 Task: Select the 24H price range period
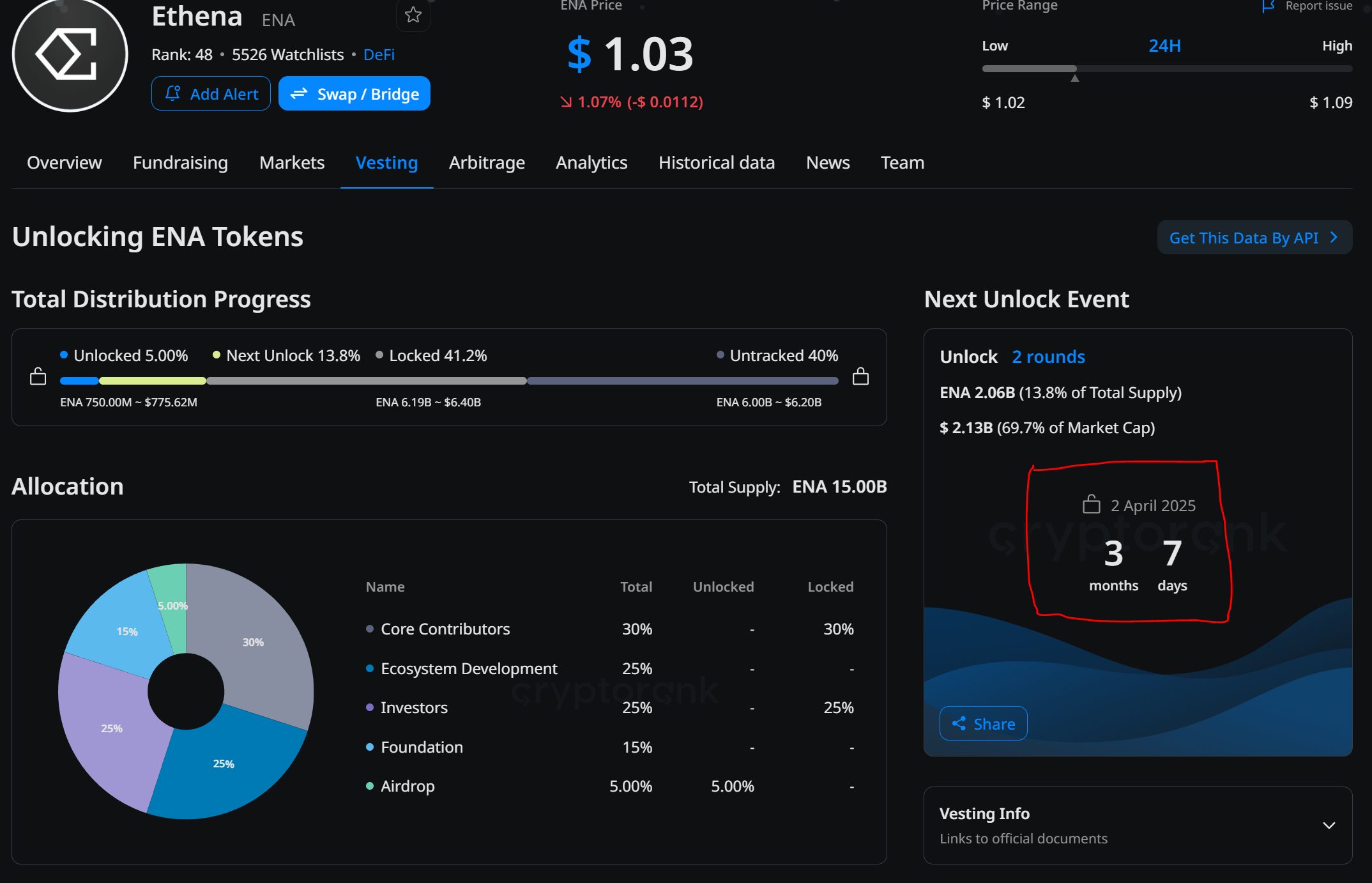[x=1164, y=46]
